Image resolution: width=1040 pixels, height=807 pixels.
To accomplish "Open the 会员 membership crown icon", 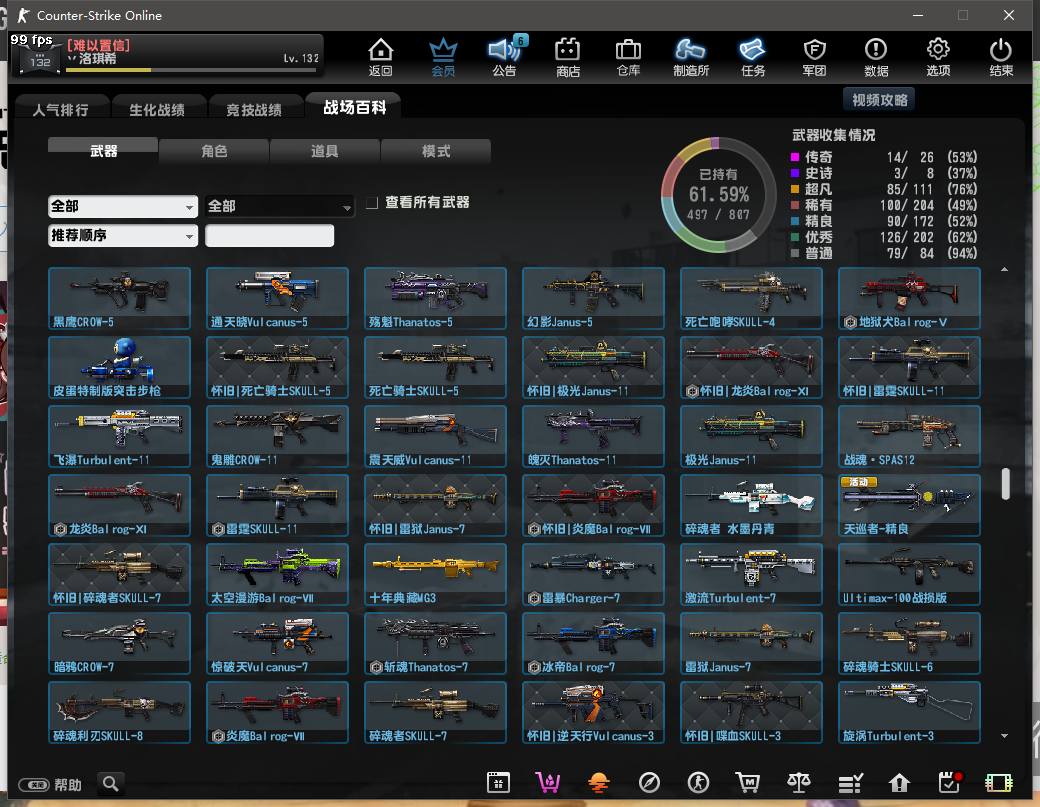I will pyautogui.click(x=443, y=57).
